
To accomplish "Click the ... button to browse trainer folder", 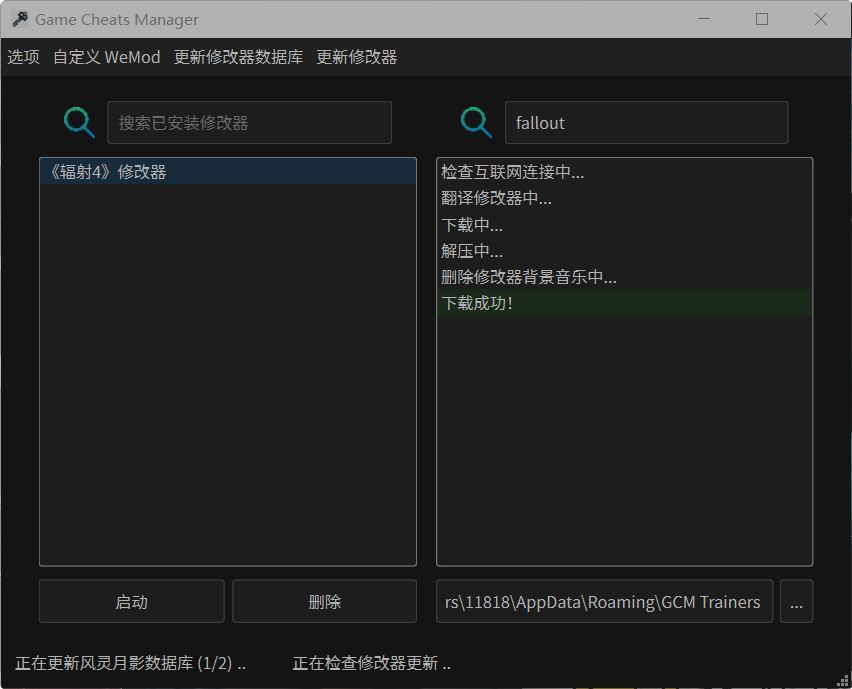I will 797,601.
